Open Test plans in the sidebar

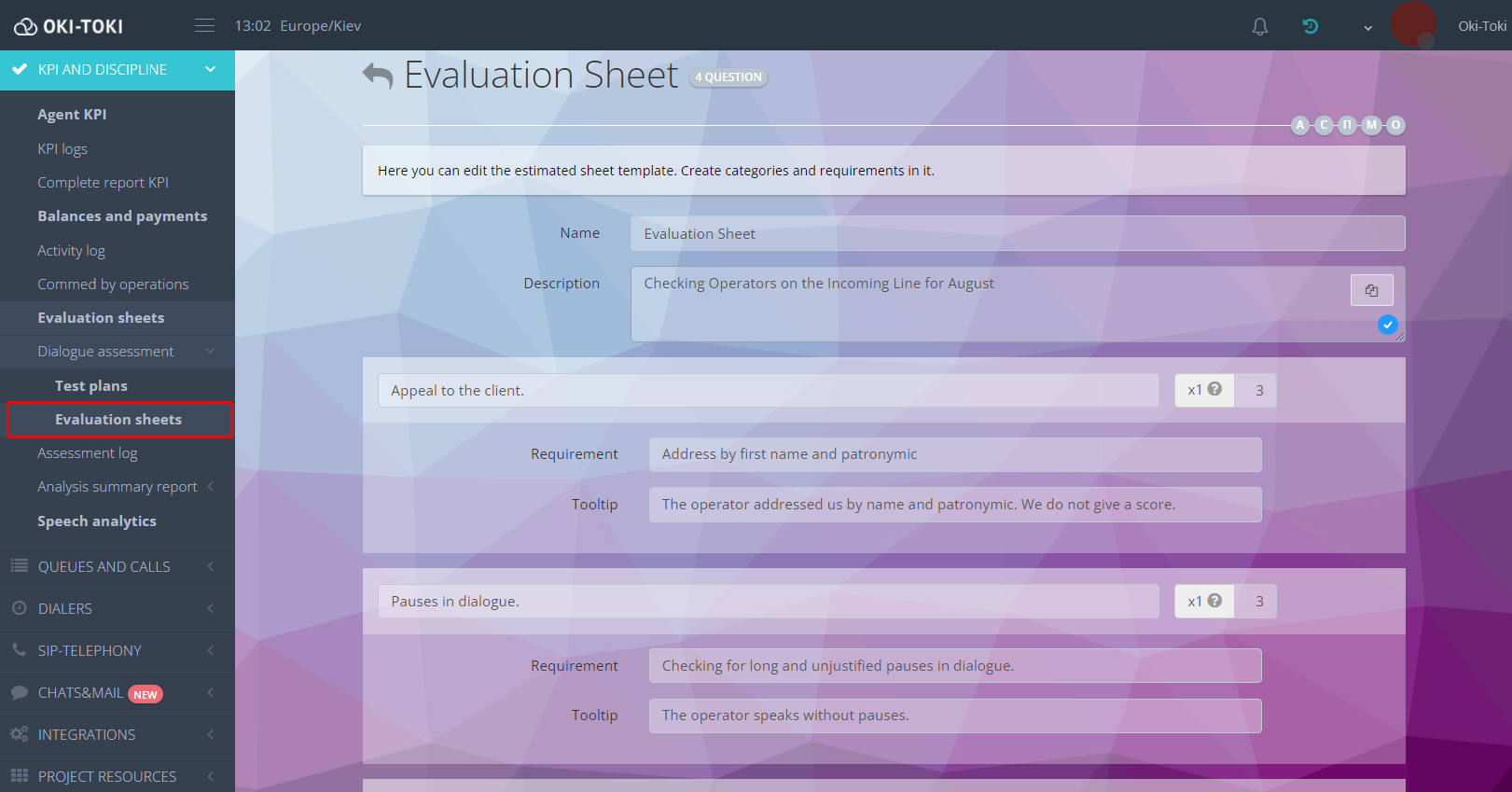tap(91, 385)
